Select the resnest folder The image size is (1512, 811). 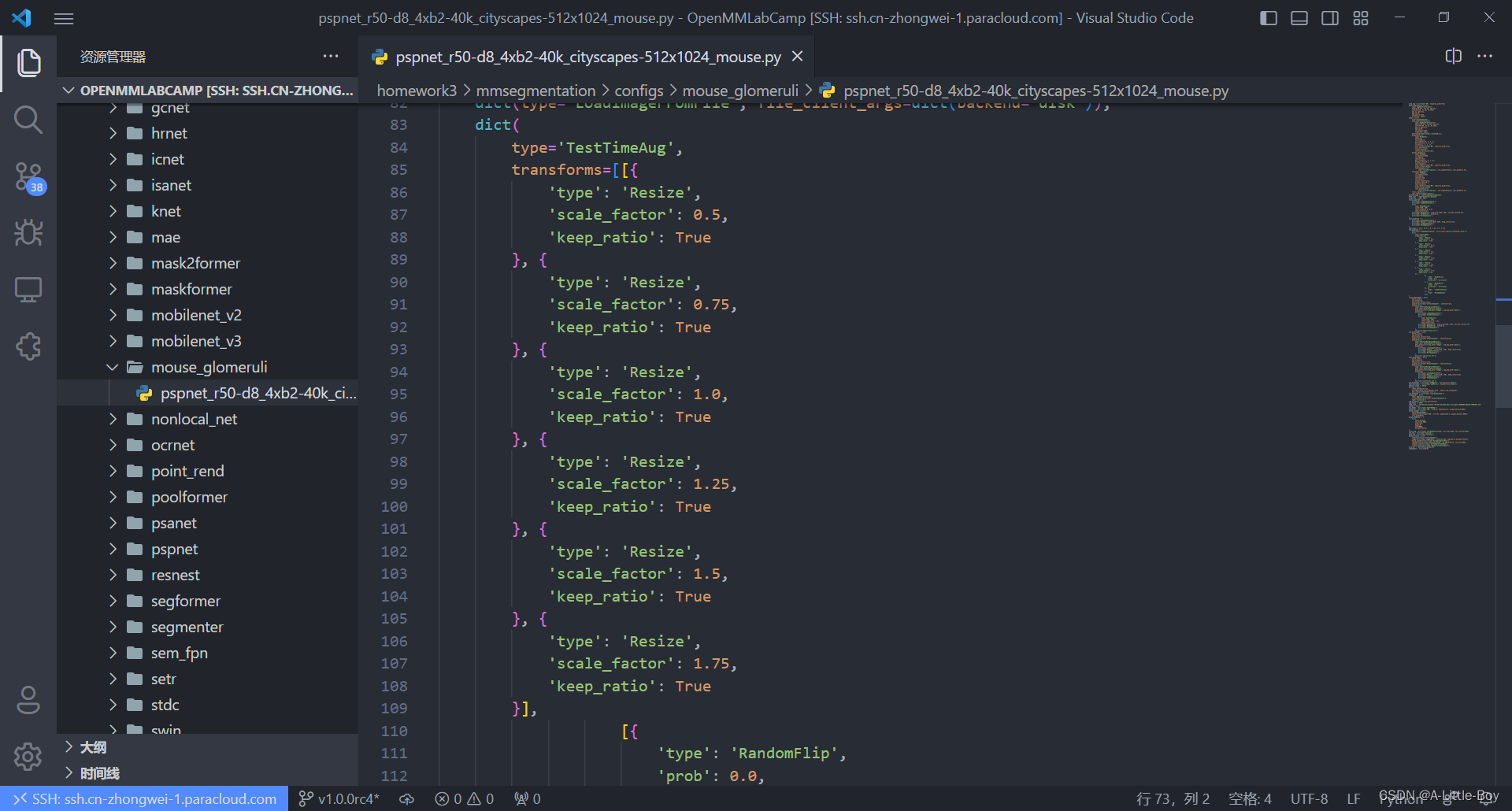point(208,575)
